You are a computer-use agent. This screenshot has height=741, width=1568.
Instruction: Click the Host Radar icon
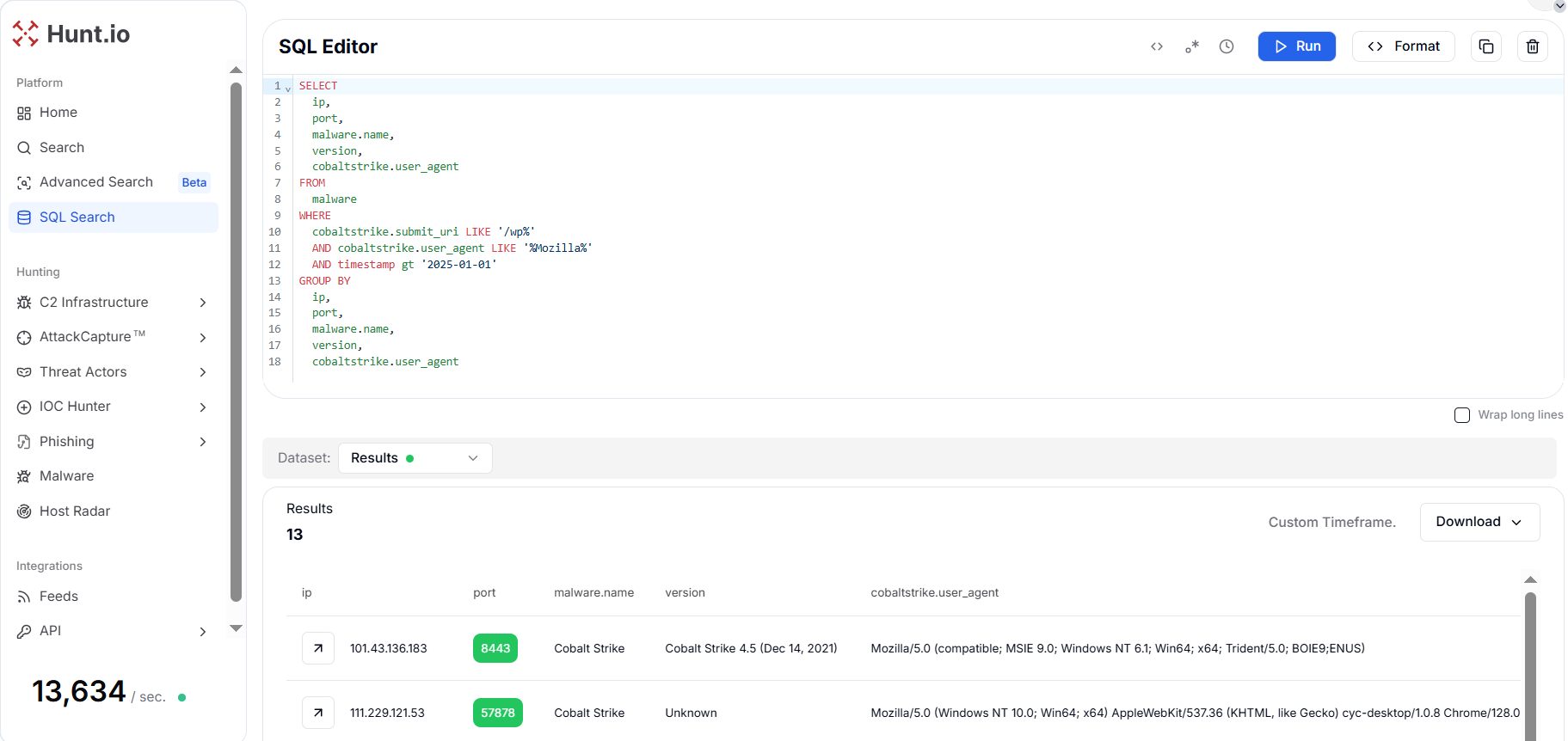(x=24, y=511)
